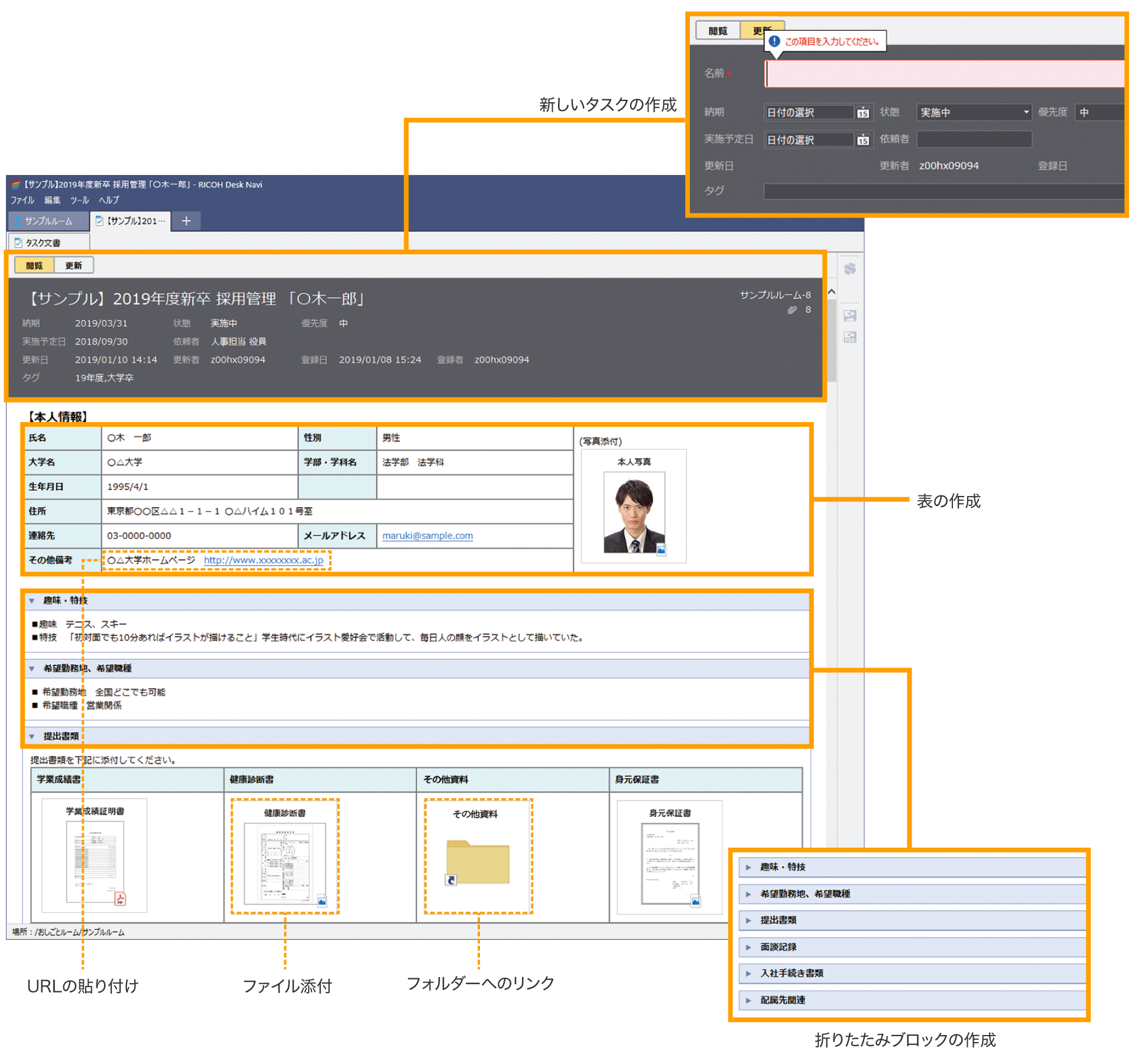This screenshot has width=1135, height=1064.
Task: Click the plus icon to add new tab
Action: 186,220
